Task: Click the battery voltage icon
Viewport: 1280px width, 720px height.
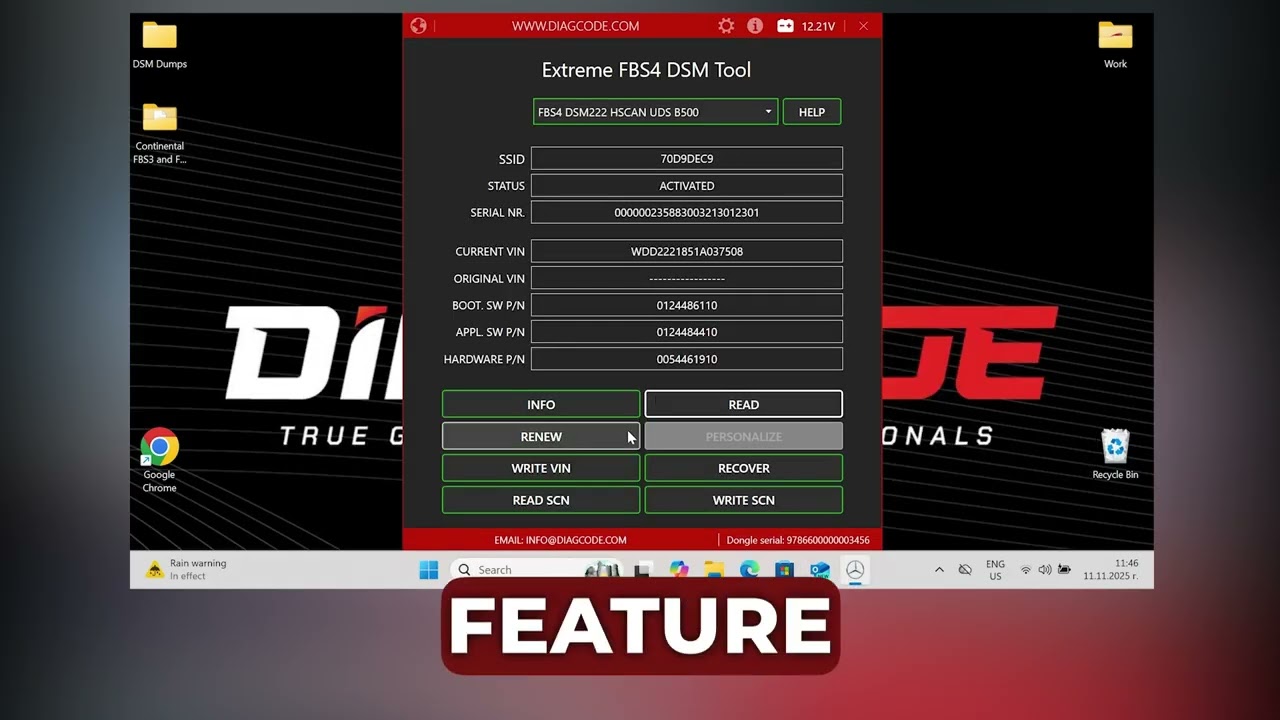Action: [786, 26]
